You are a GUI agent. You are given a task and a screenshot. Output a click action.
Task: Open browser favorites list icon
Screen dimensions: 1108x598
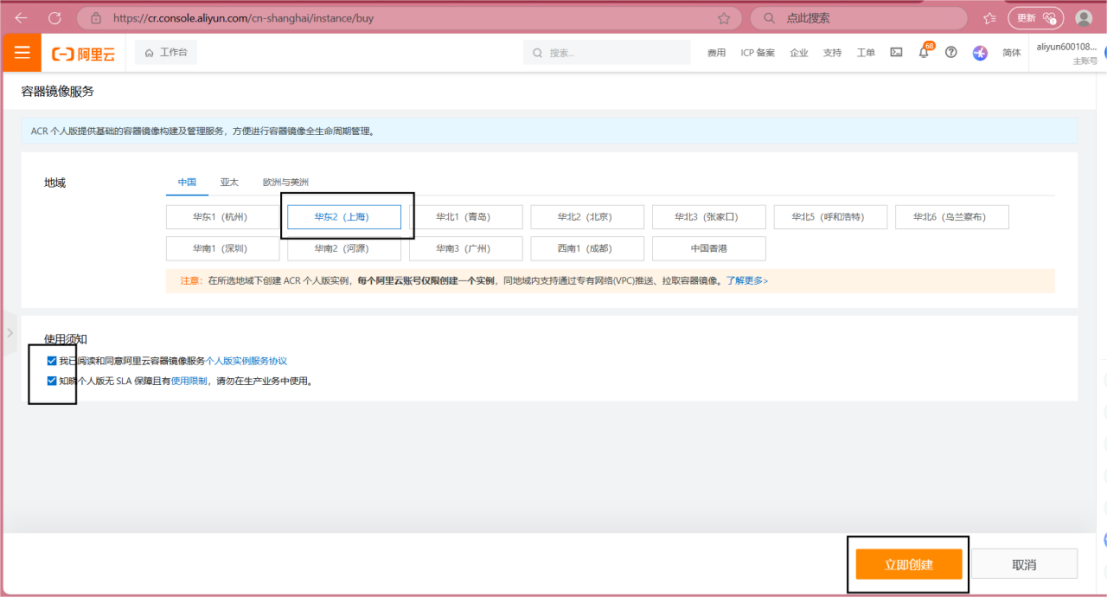pos(989,18)
